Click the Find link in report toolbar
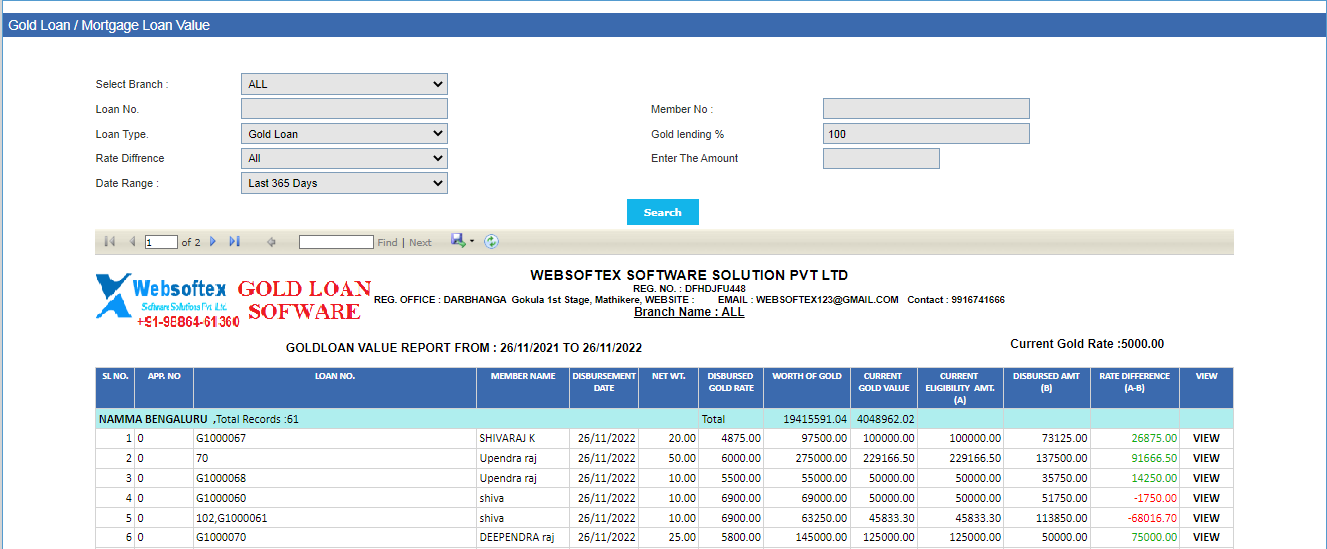Screen dimensions: 1327x549 pos(387,243)
